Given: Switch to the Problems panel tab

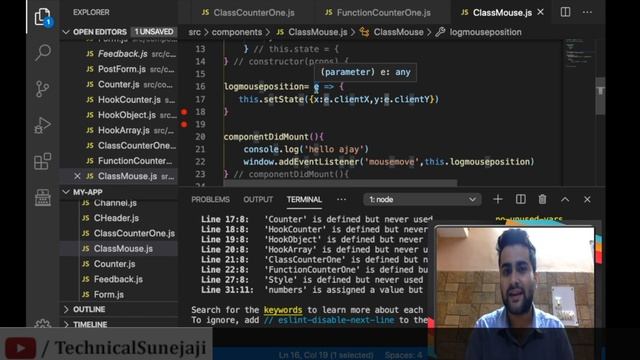Looking at the screenshot, I should (210, 200).
